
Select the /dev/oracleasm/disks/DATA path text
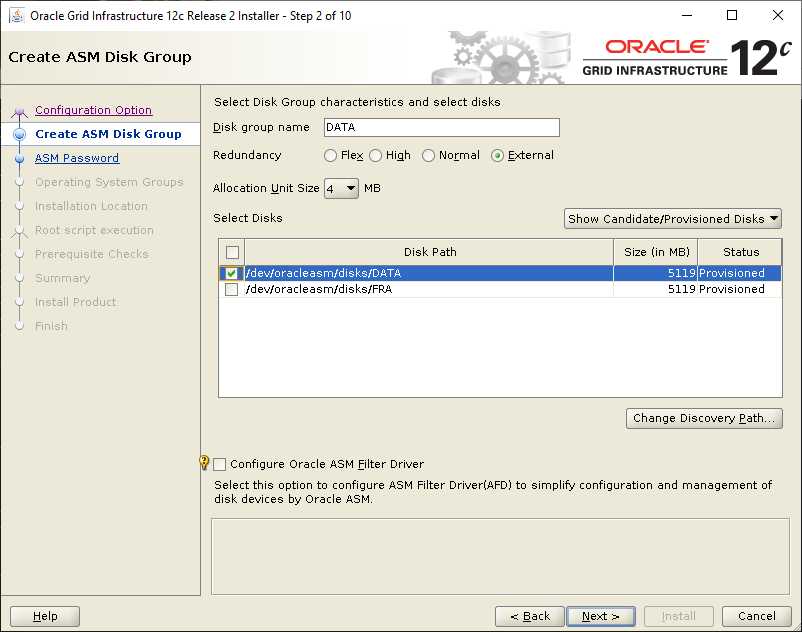(323, 273)
